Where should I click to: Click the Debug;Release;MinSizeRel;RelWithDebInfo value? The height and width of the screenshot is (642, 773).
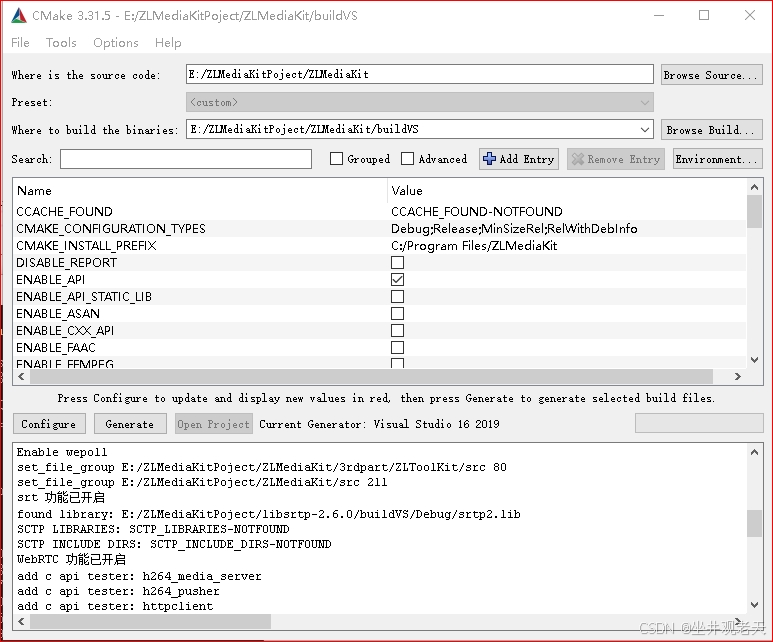[514, 229]
